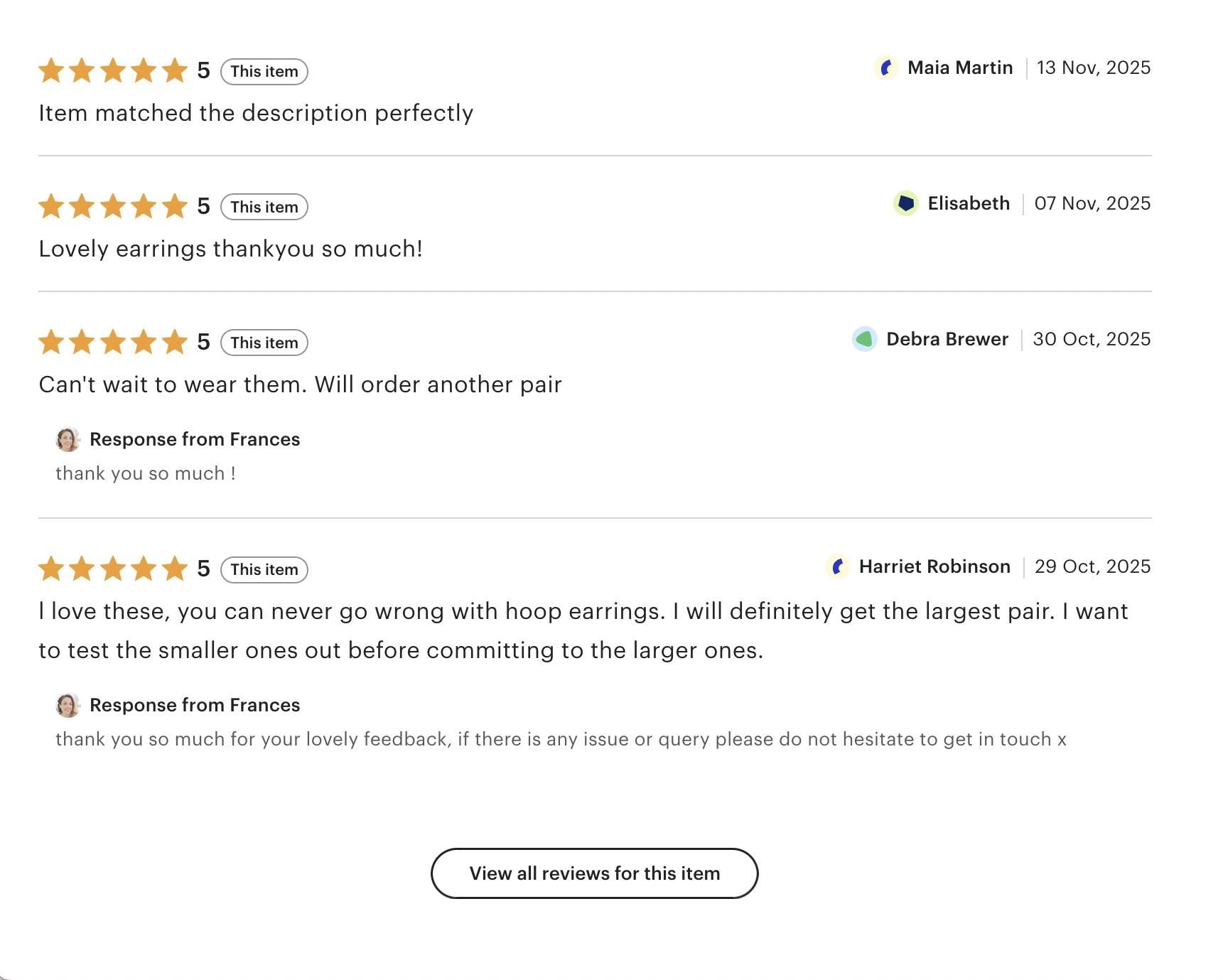
Task: Click "This item" tag on Elisabeth's review
Action: click(264, 208)
